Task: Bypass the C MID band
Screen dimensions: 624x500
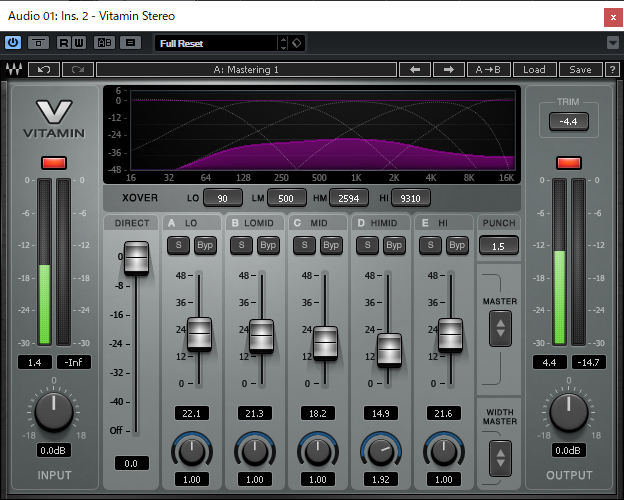Action: point(331,245)
